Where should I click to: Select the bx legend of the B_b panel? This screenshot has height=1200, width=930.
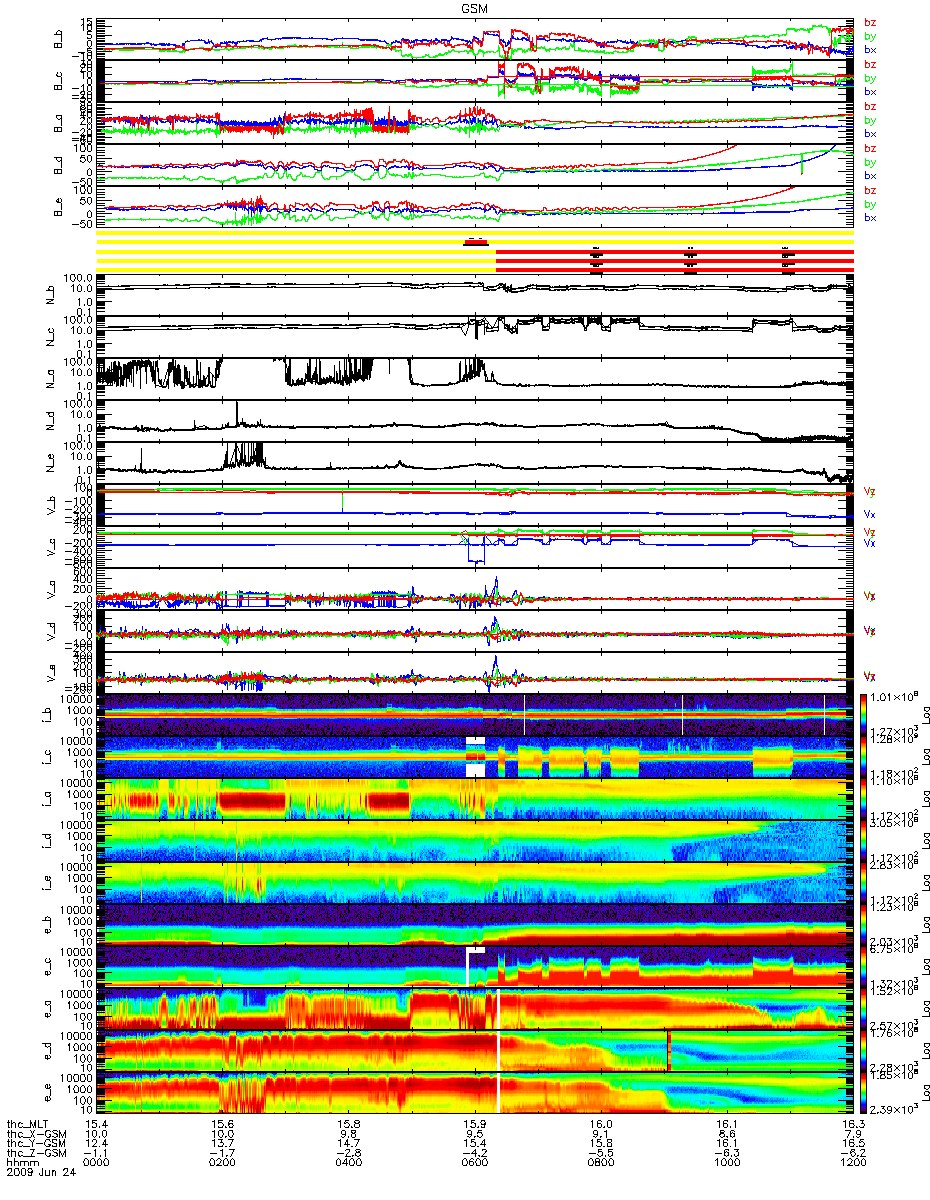[870, 49]
